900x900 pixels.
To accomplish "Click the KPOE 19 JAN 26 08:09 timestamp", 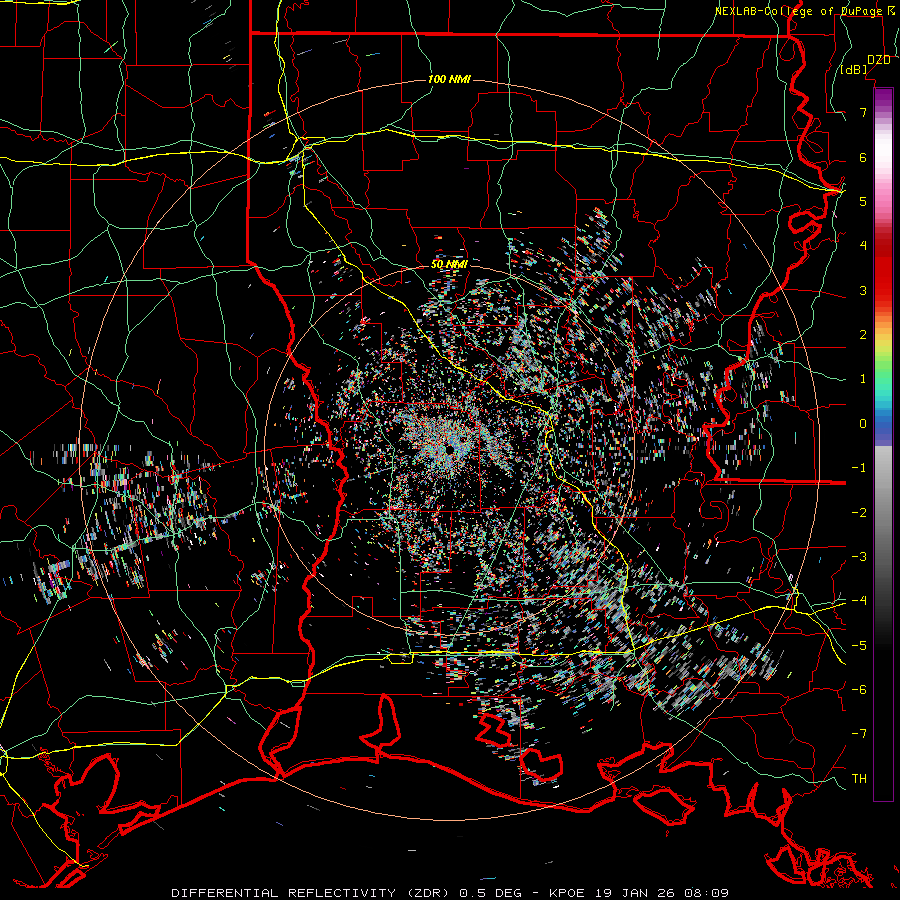I will 639,893.
